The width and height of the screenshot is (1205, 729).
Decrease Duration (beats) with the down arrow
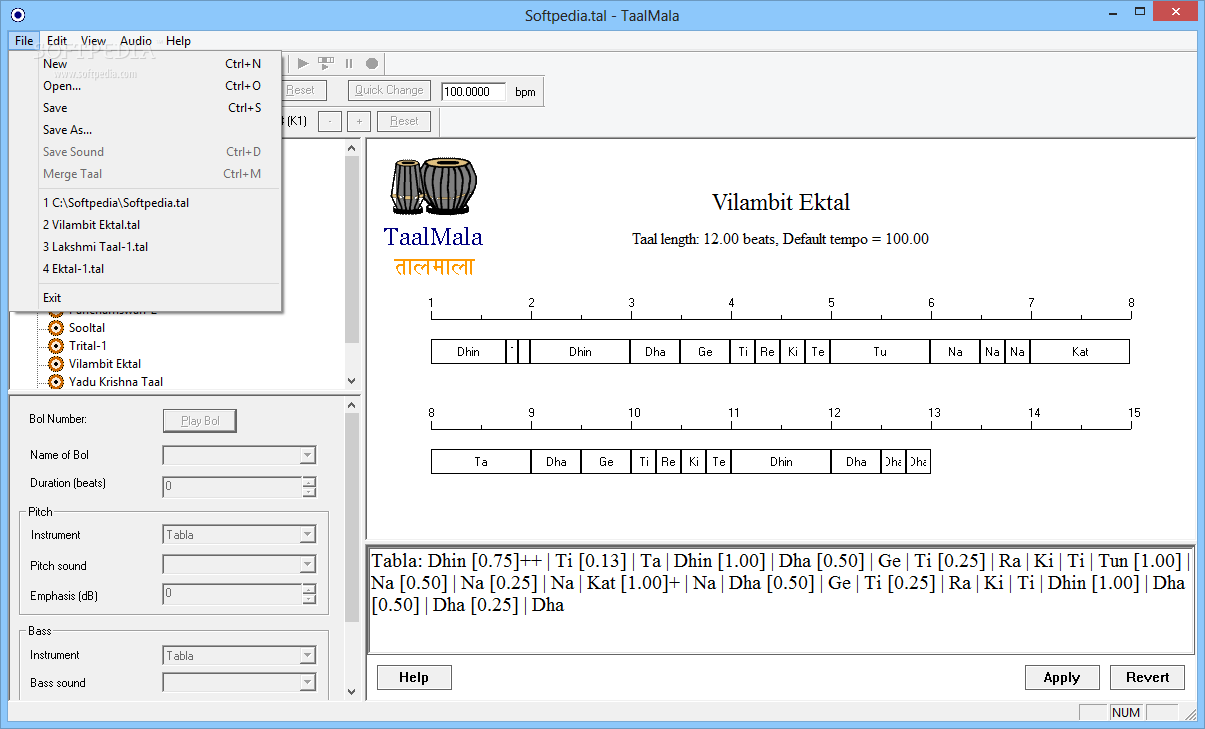point(309,491)
